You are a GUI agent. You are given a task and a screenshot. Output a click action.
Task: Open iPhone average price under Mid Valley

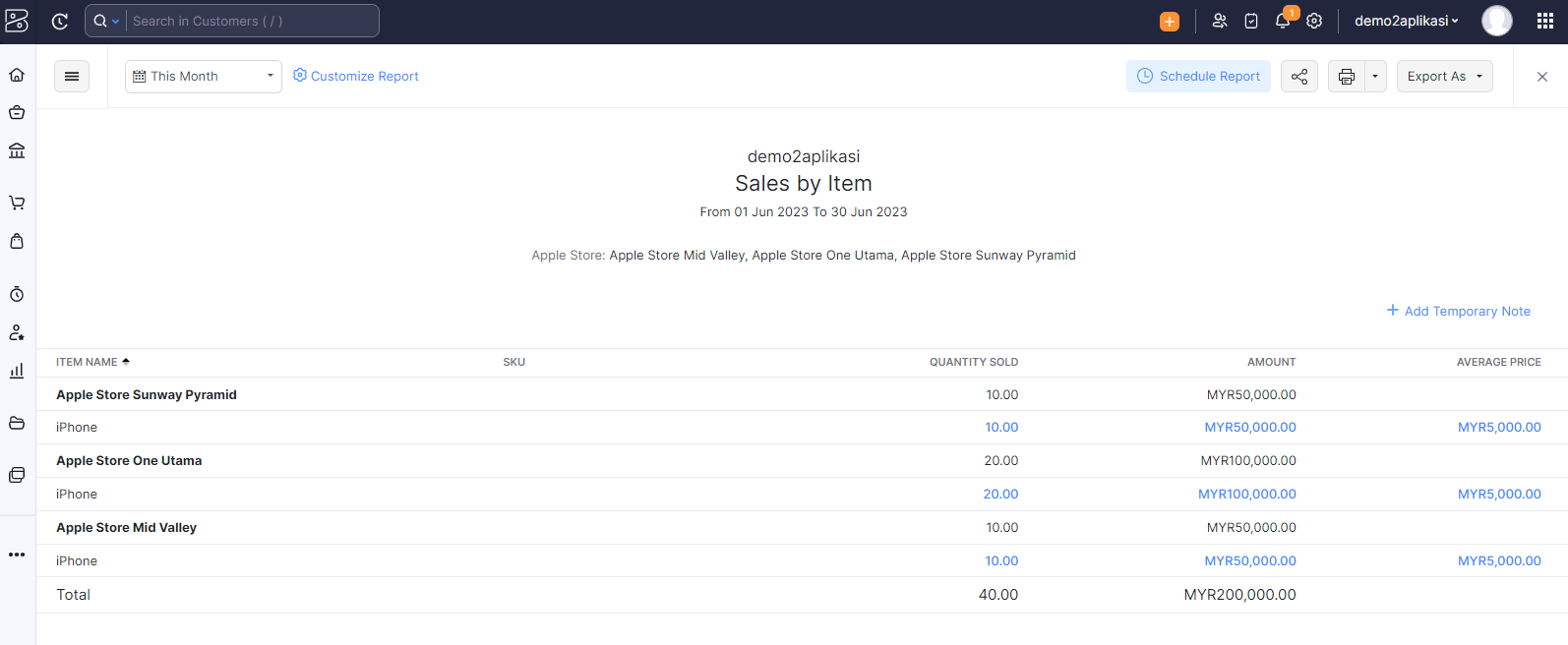[x=1499, y=560]
